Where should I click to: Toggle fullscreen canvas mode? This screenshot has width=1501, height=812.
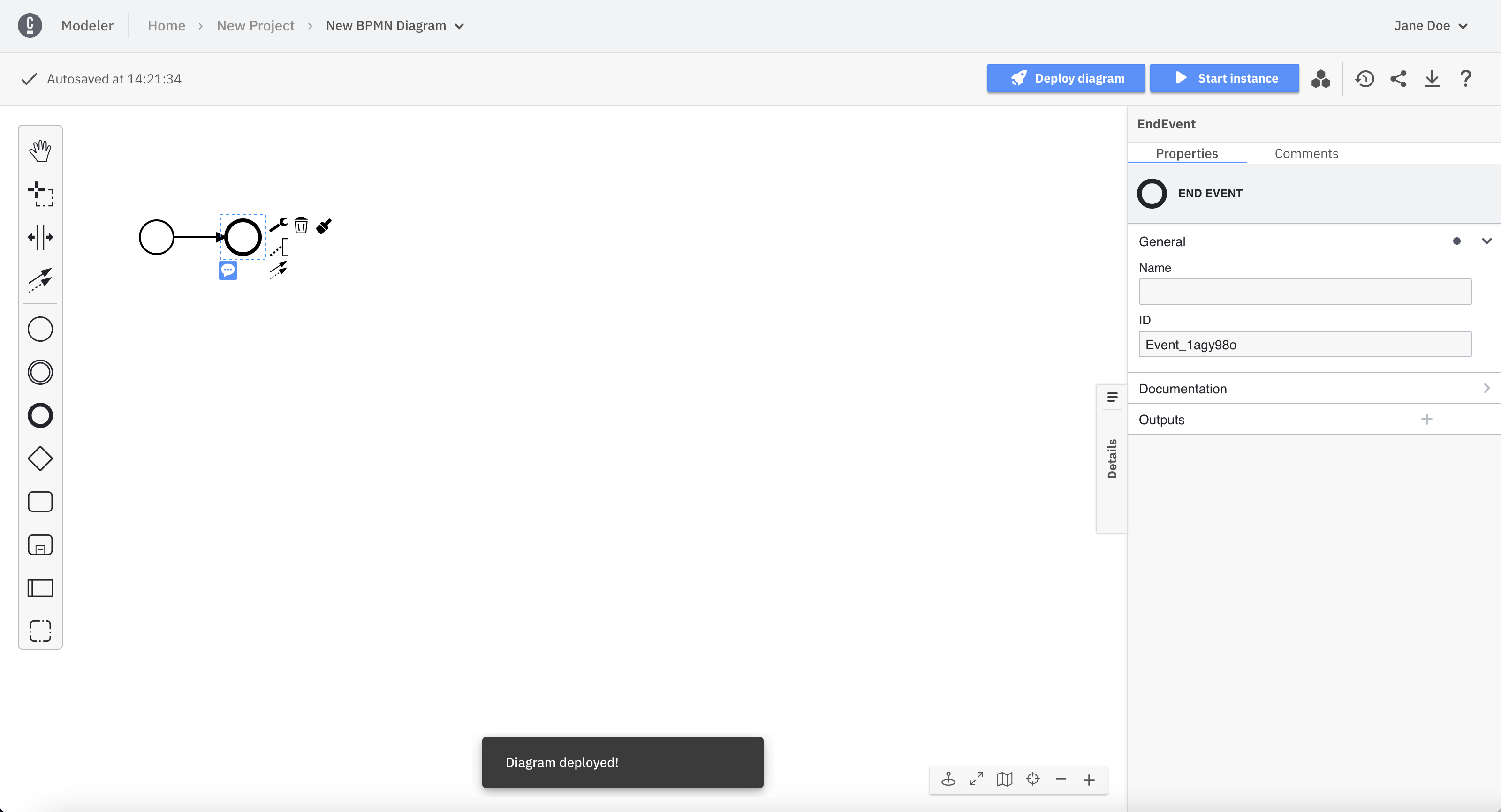[976, 779]
